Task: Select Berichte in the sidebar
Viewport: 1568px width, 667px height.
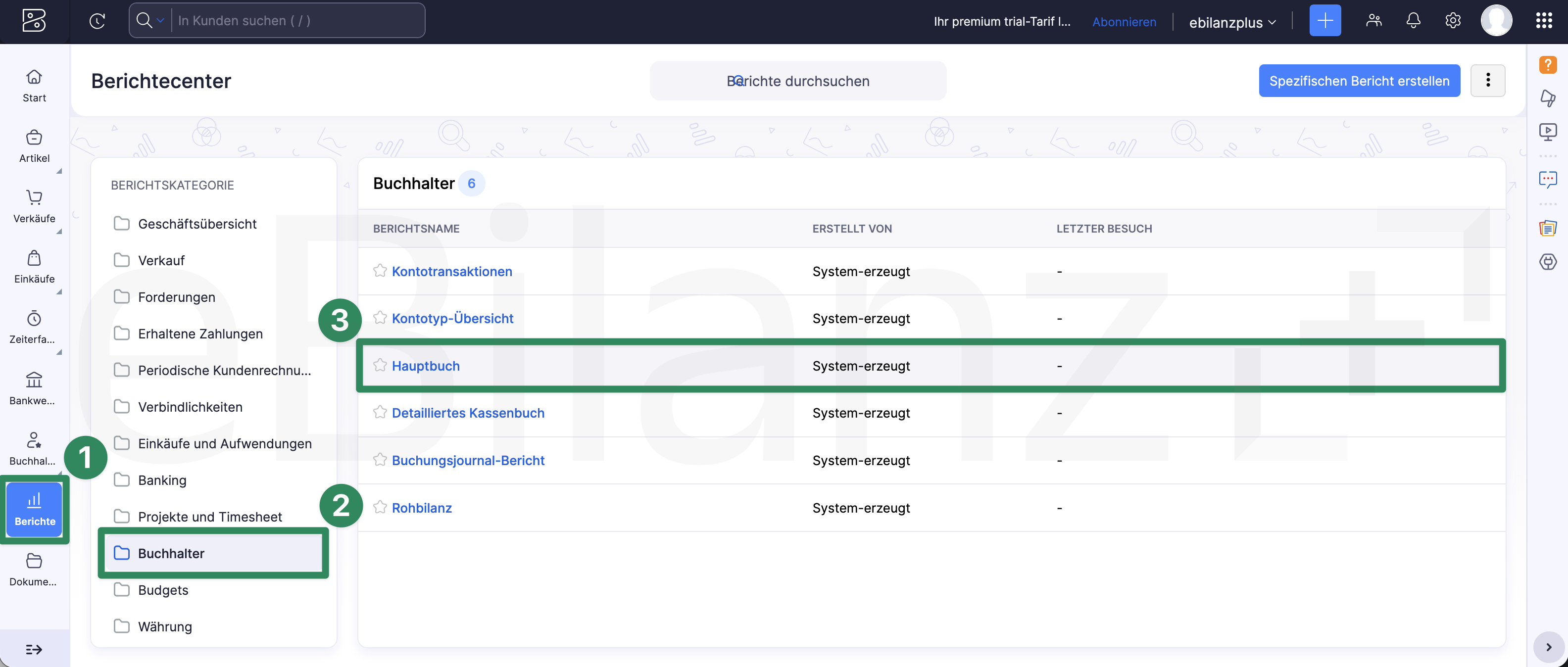Action: tap(34, 509)
